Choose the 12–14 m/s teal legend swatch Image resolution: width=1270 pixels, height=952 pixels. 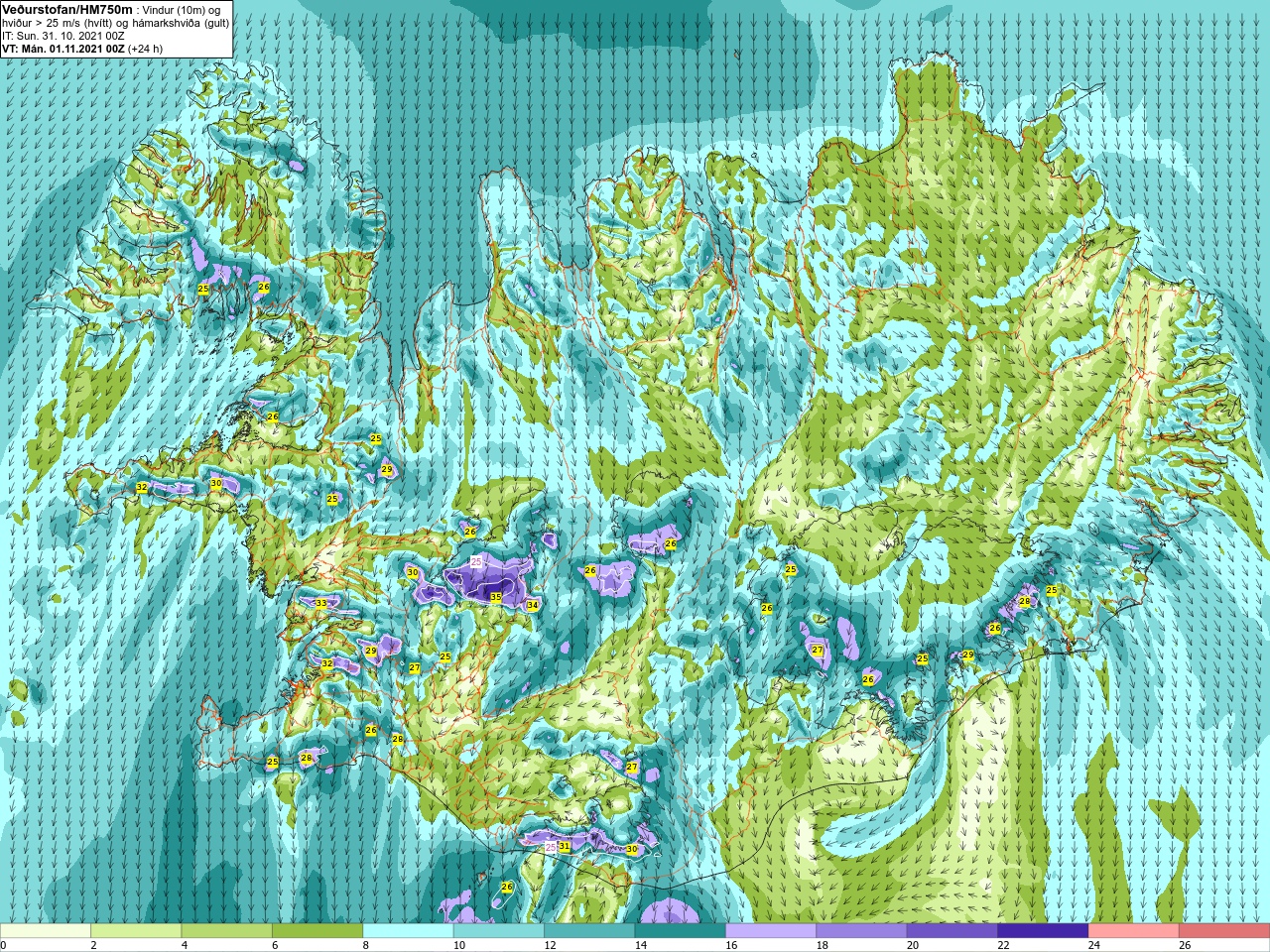(x=589, y=931)
